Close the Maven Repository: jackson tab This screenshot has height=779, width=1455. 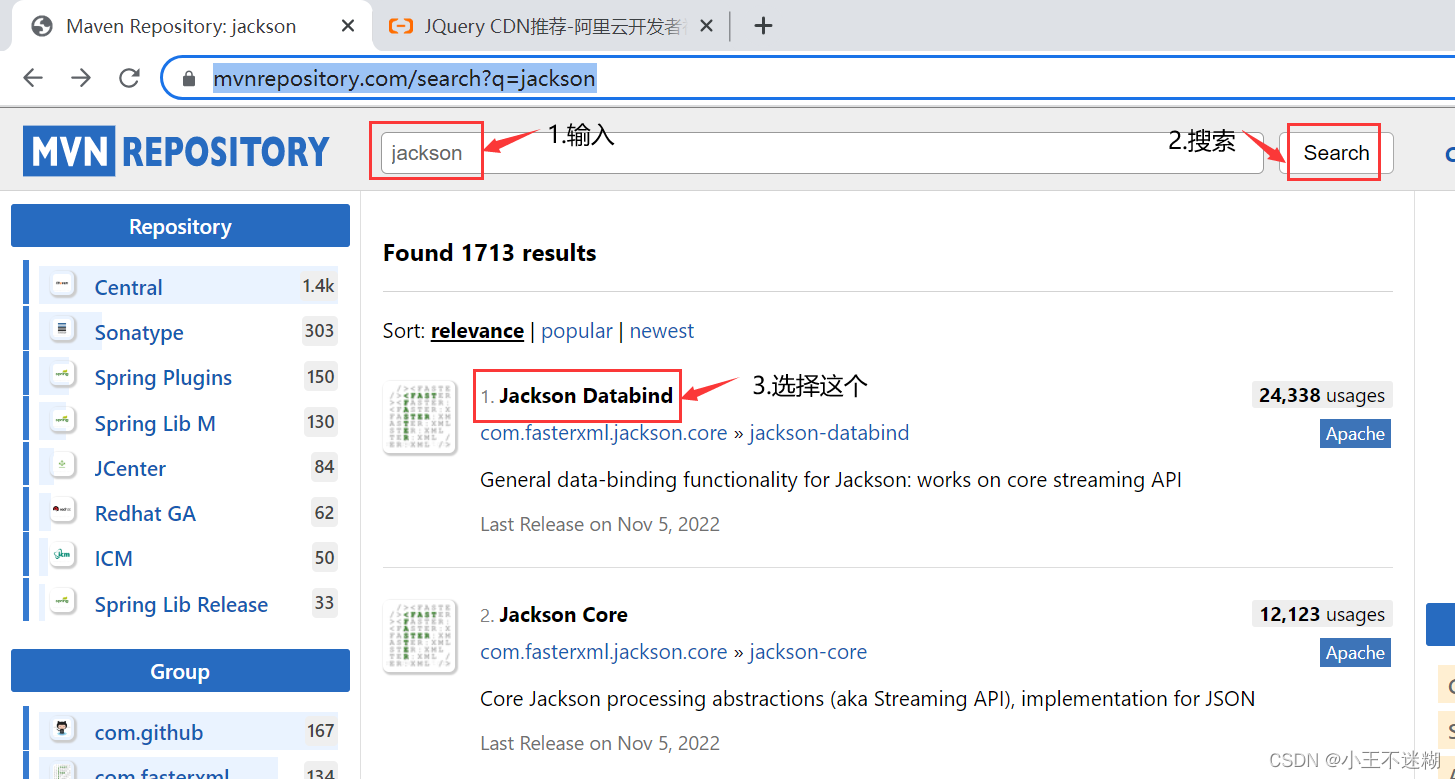click(348, 26)
